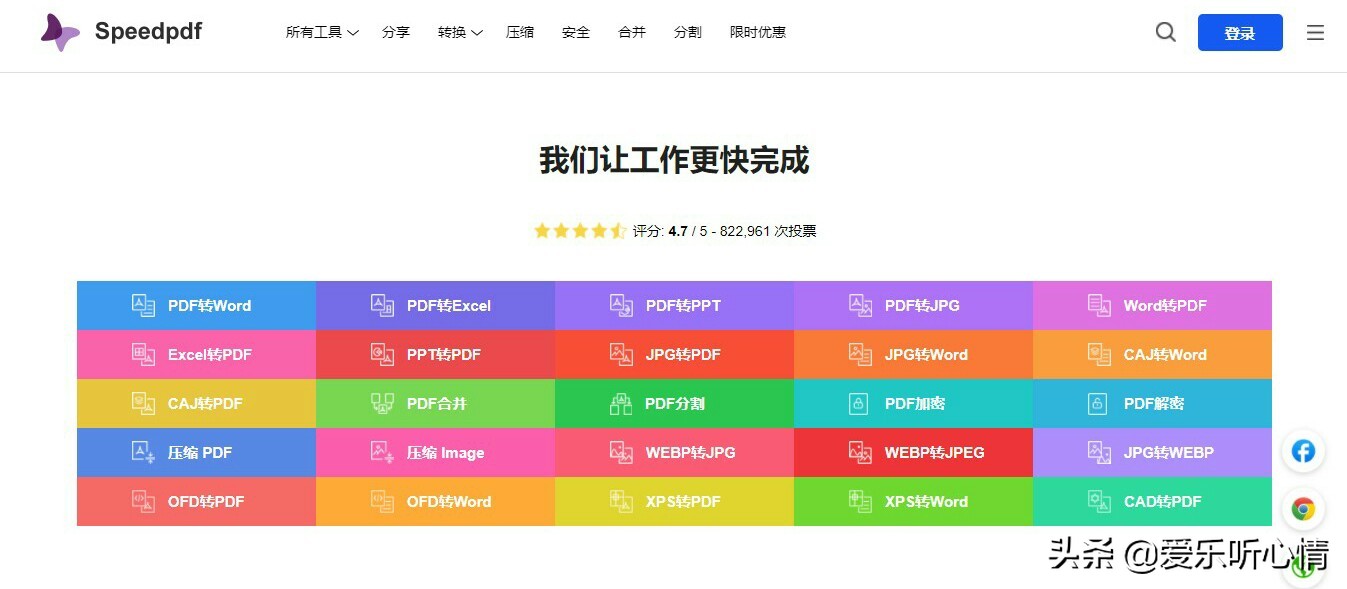Open the site search magnifier icon
Image resolution: width=1347 pixels, height=589 pixels.
click(1164, 32)
